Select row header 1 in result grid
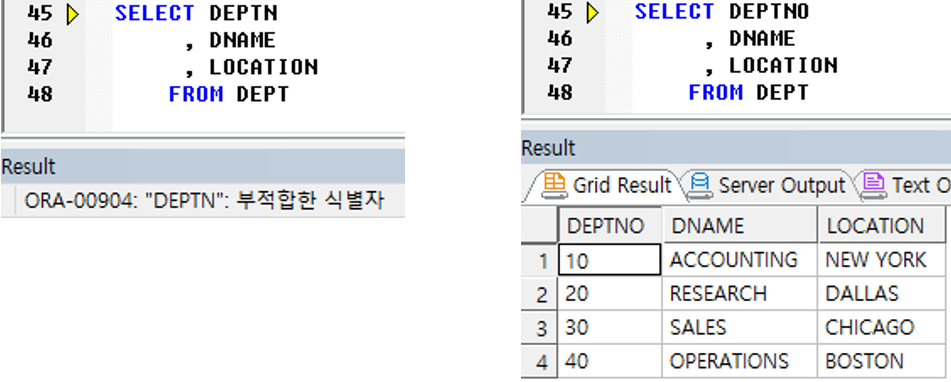Screen dimensions: 951x382 pyautogui.click(x=539, y=261)
